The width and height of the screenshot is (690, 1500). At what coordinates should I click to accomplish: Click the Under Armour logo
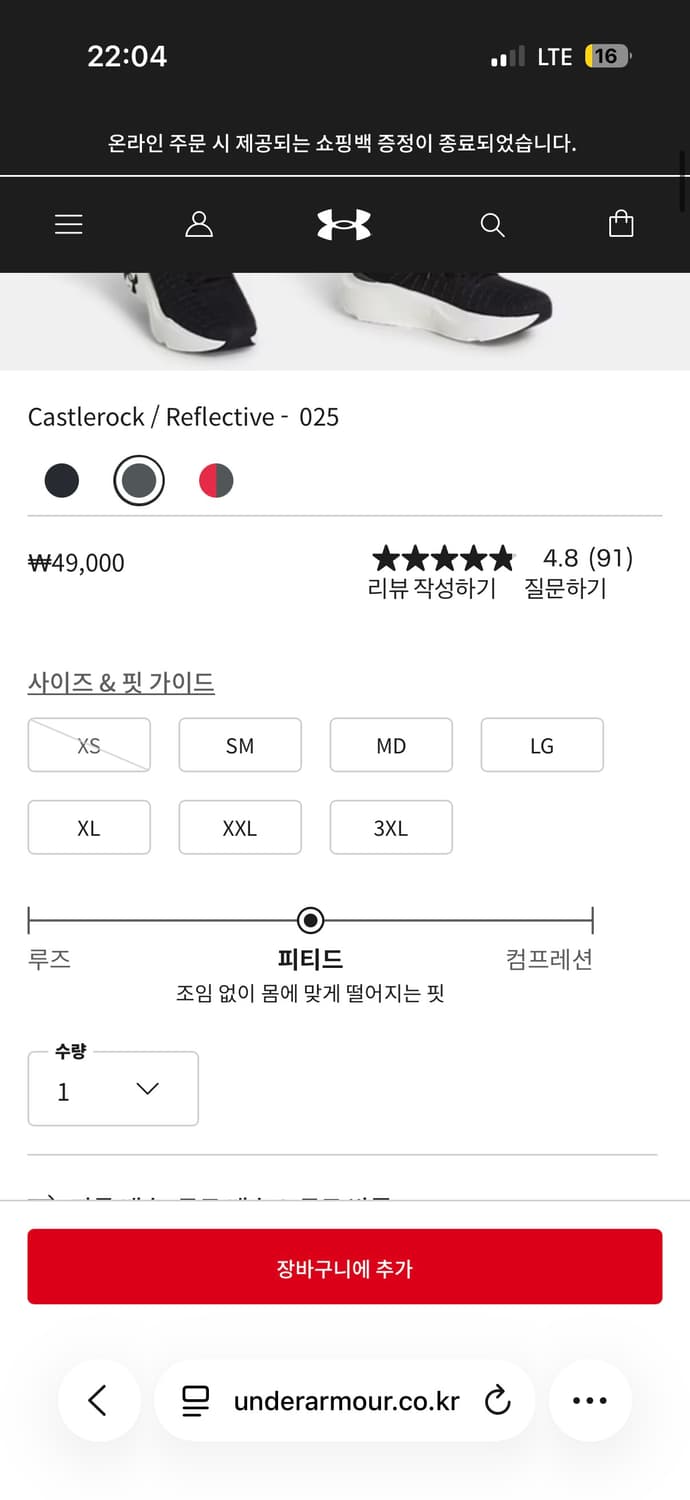coord(344,224)
